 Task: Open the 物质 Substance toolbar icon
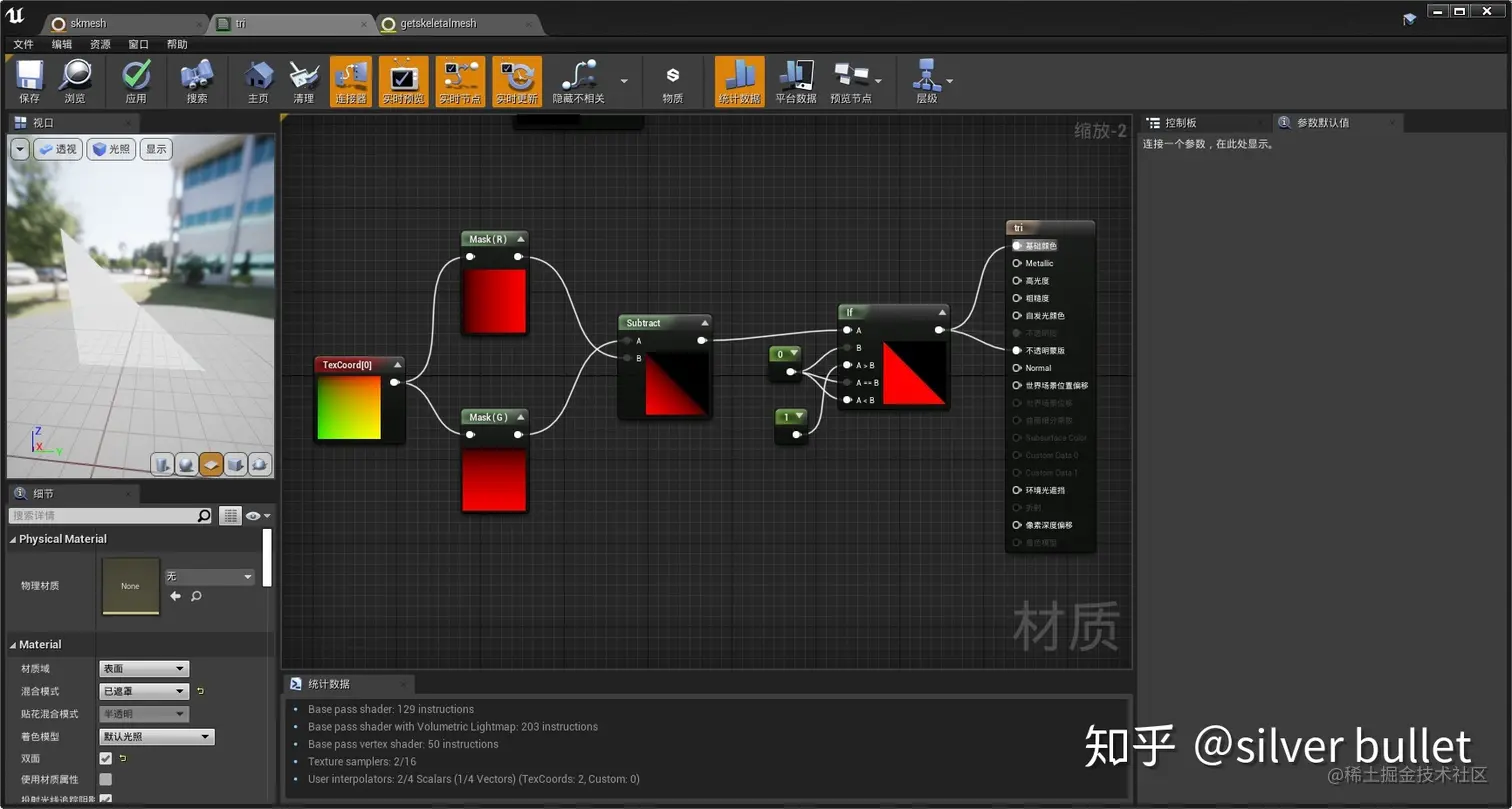(x=673, y=81)
